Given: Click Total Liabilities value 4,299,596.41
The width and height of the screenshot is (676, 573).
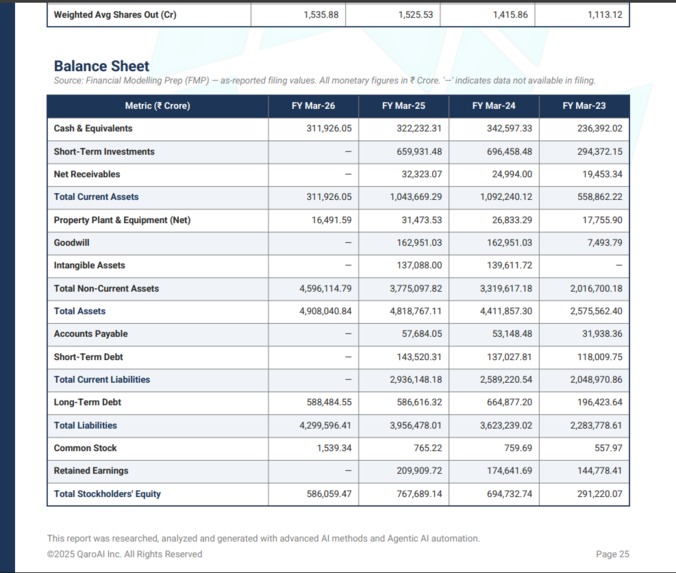Looking at the screenshot, I should pyautogui.click(x=325, y=426).
